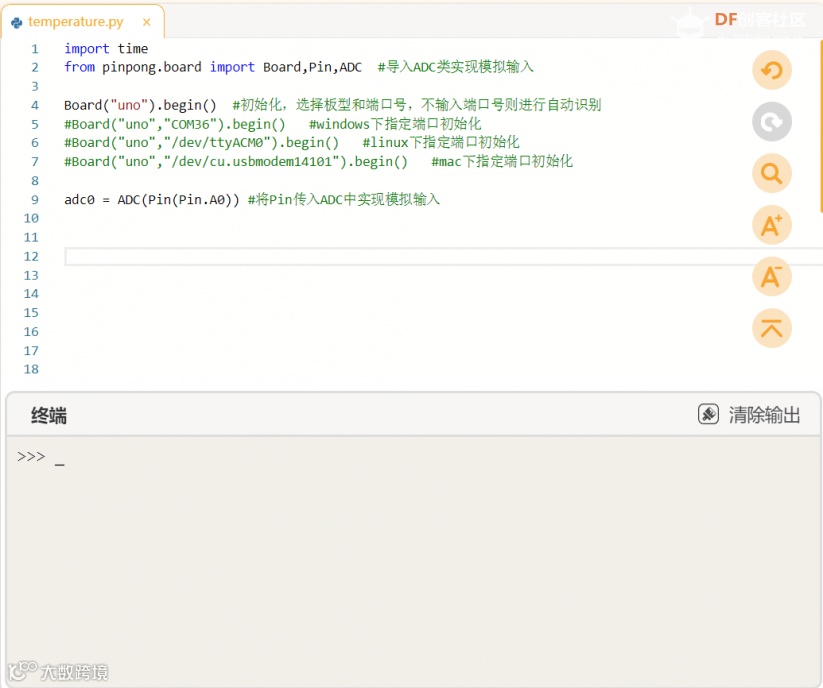Click the Python file icon on tab

[x=16, y=22]
